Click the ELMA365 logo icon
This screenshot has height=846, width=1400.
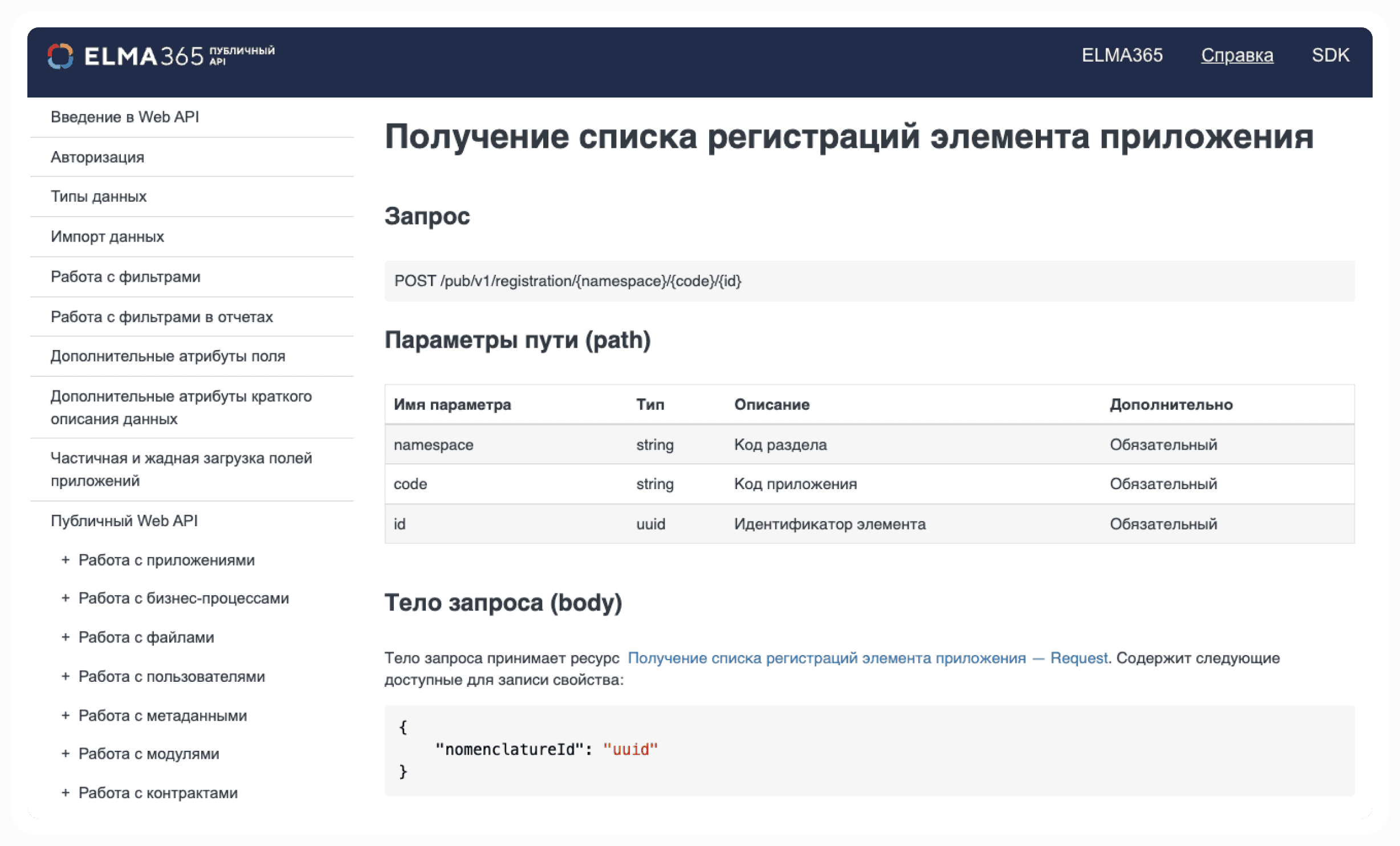point(60,56)
